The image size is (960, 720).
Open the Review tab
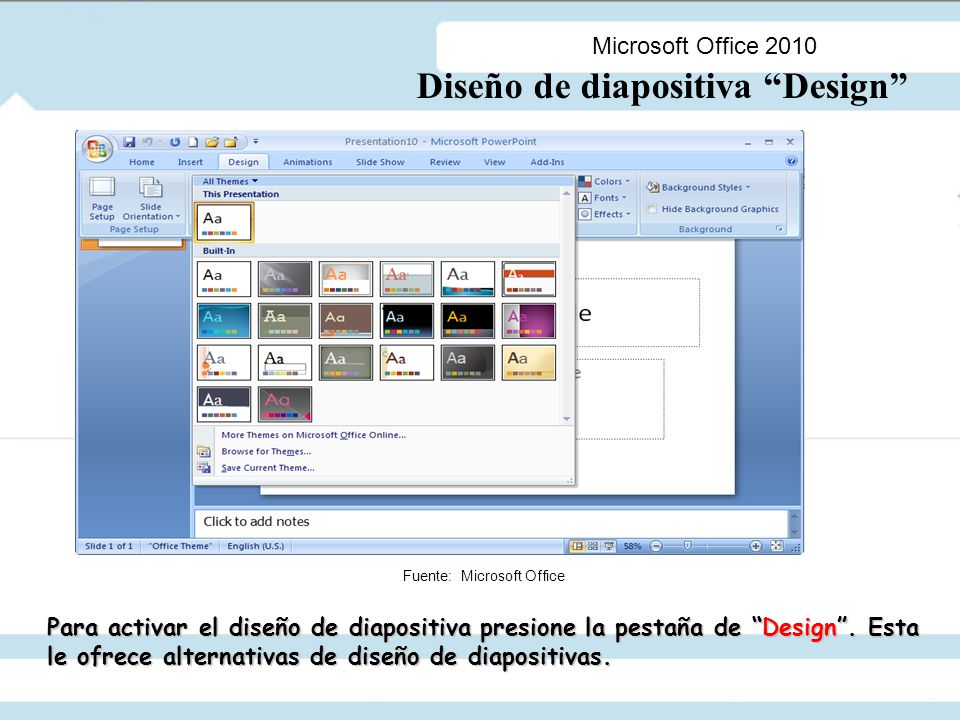[445, 162]
